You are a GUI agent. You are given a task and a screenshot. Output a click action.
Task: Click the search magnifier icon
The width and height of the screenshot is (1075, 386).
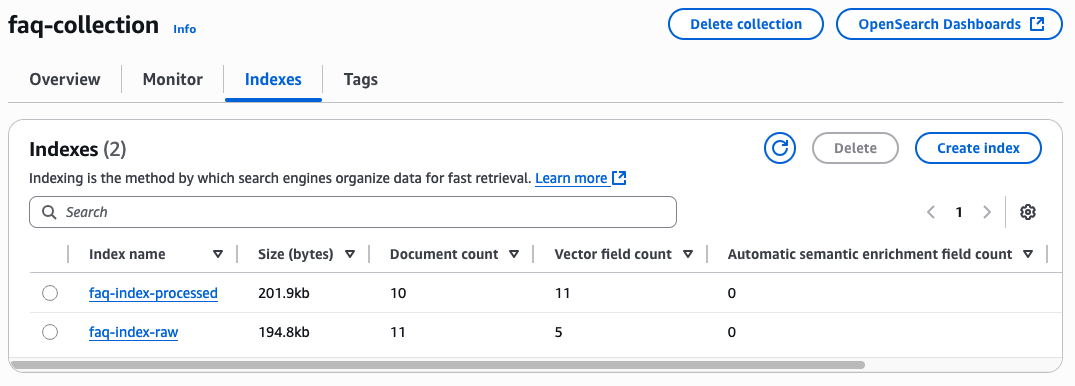pos(49,213)
